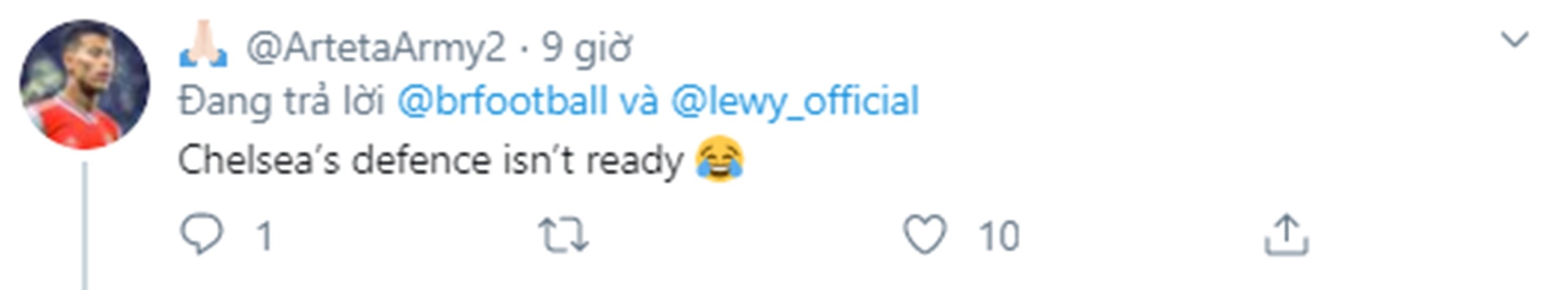Click the '9 giờ' timestamp
This screenshot has height=290, width=1568.
point(586,47)
